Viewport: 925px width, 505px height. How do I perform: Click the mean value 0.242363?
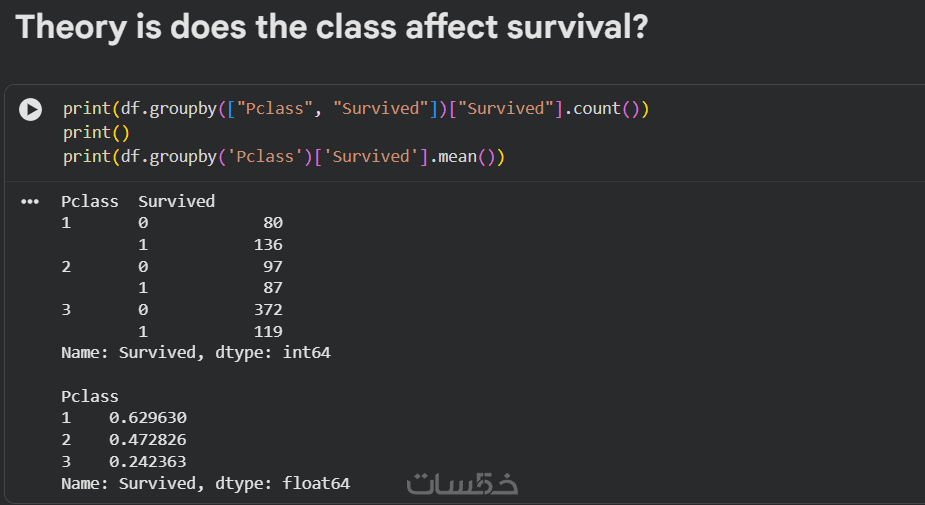147,462
